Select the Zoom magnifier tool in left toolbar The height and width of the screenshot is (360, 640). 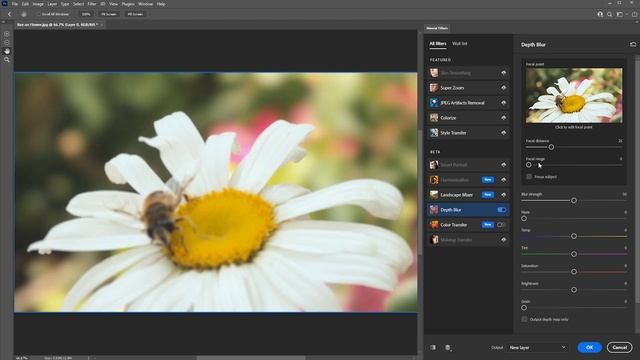(x=7, y=60)
